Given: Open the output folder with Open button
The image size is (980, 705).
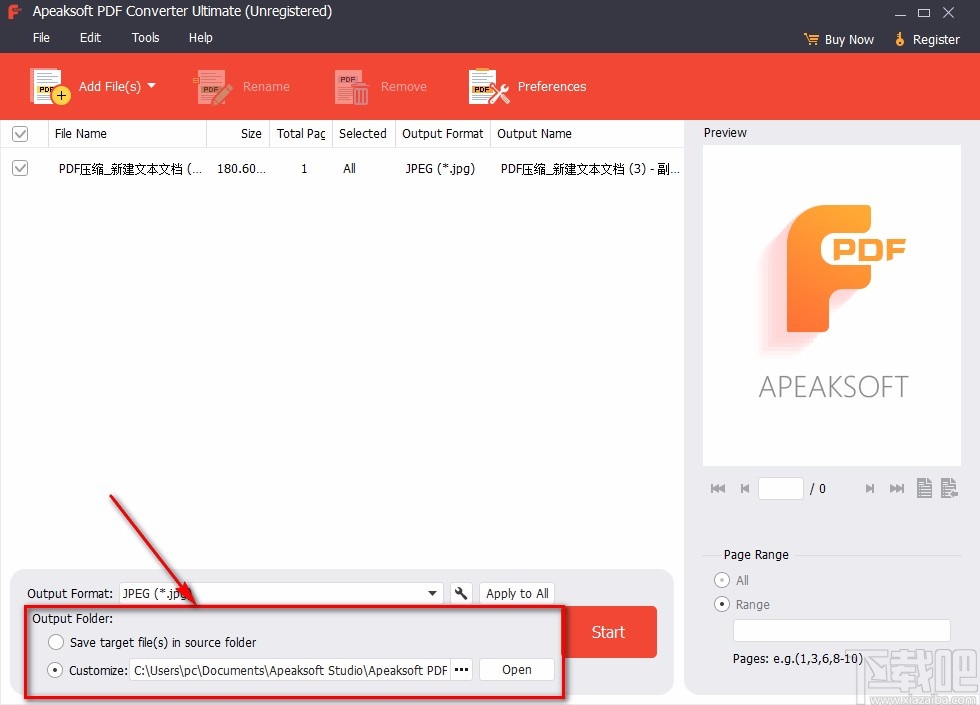Looking at the screenshot, I should pos(516,670).
